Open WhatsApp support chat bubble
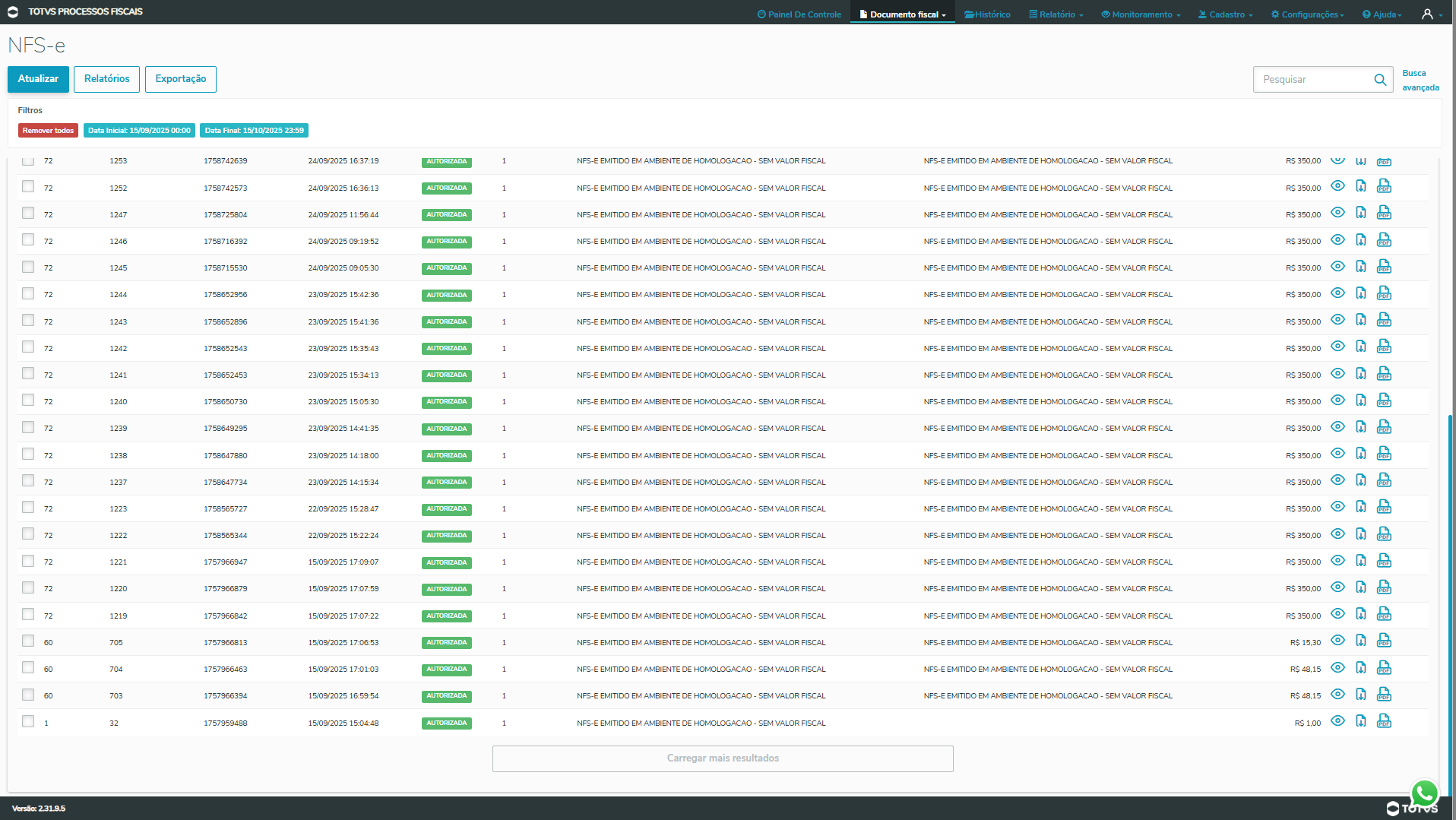 1424,793
